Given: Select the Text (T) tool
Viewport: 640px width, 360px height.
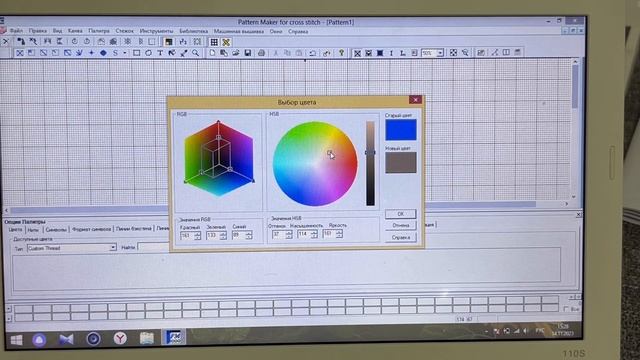Looking at the screenshot, I should 160,53.
